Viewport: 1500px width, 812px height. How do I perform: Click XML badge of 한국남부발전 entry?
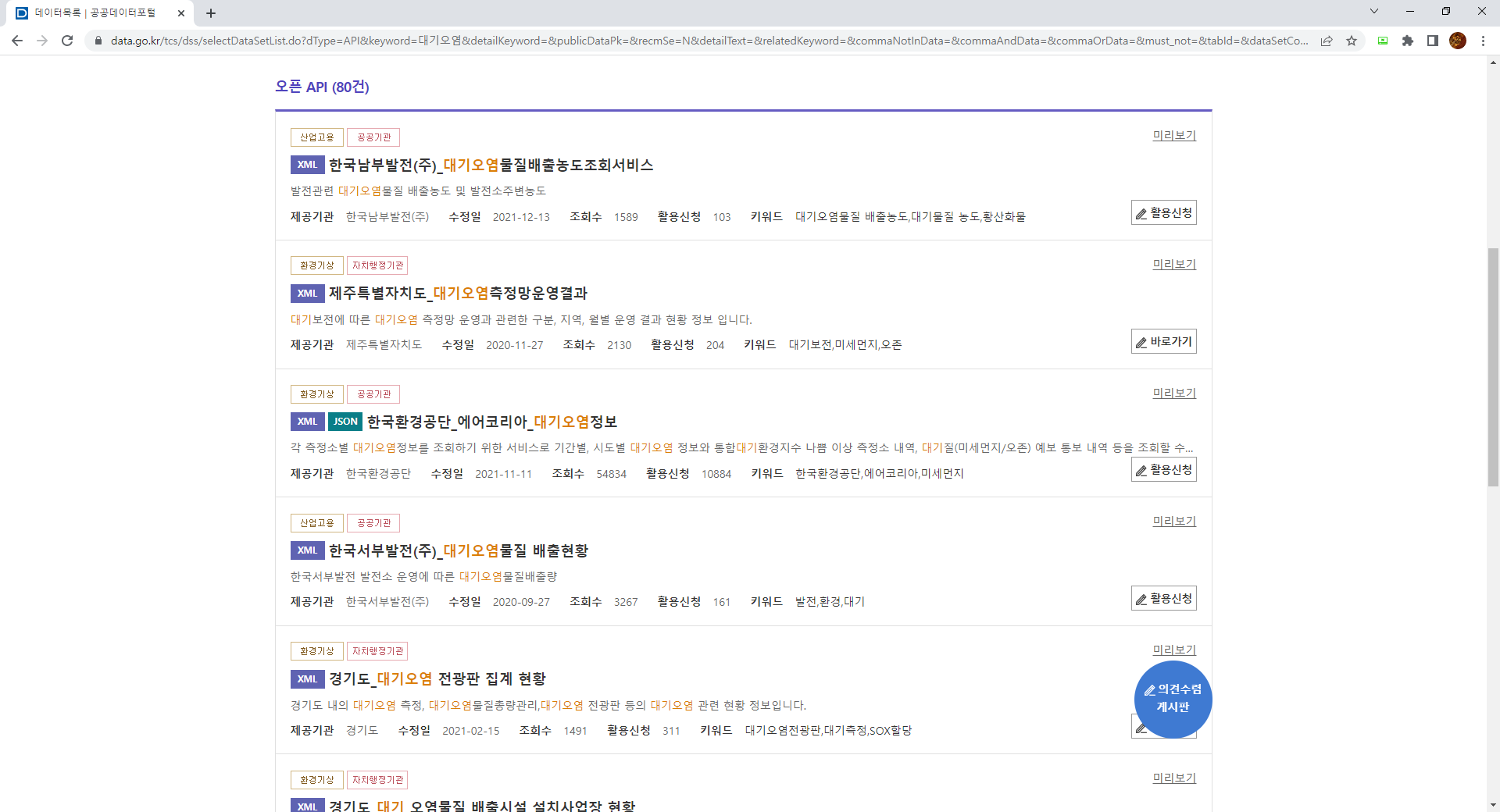coord(307,165)
